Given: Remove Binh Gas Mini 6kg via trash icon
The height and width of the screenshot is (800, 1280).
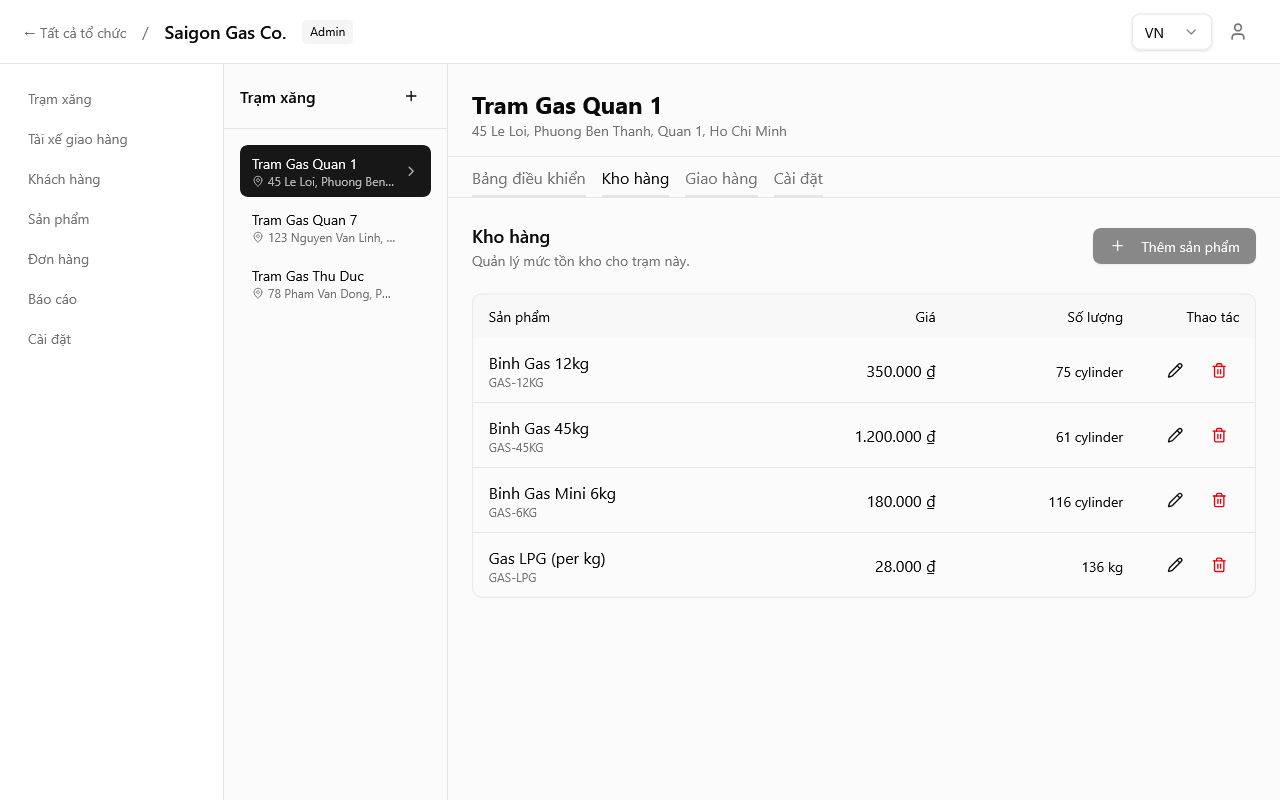Looking at the screenshot, I should (1219, 501).
